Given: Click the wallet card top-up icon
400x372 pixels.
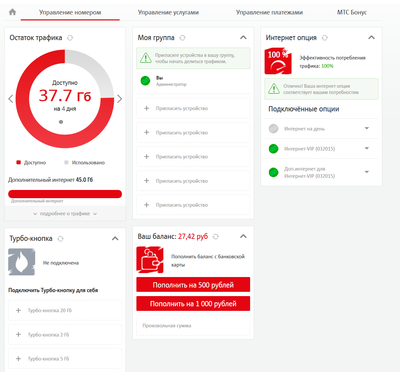Looking at the screenshot, I should 150,260.
